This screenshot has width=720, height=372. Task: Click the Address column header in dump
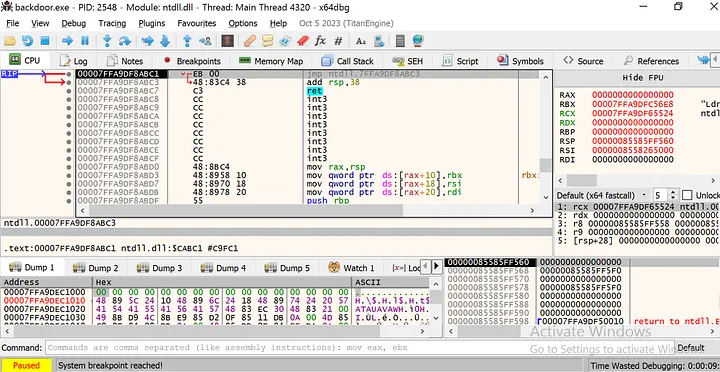pos(46,282)
